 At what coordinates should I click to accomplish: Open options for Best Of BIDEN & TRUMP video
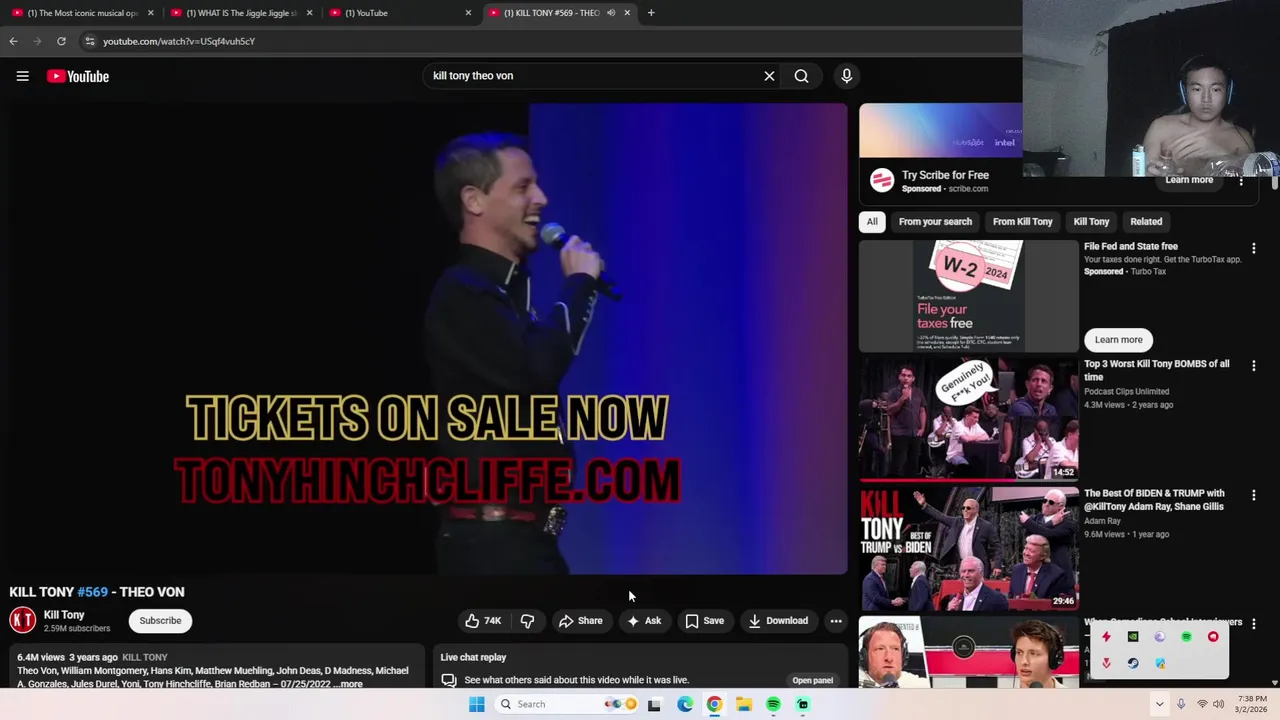coord(1253,495)
